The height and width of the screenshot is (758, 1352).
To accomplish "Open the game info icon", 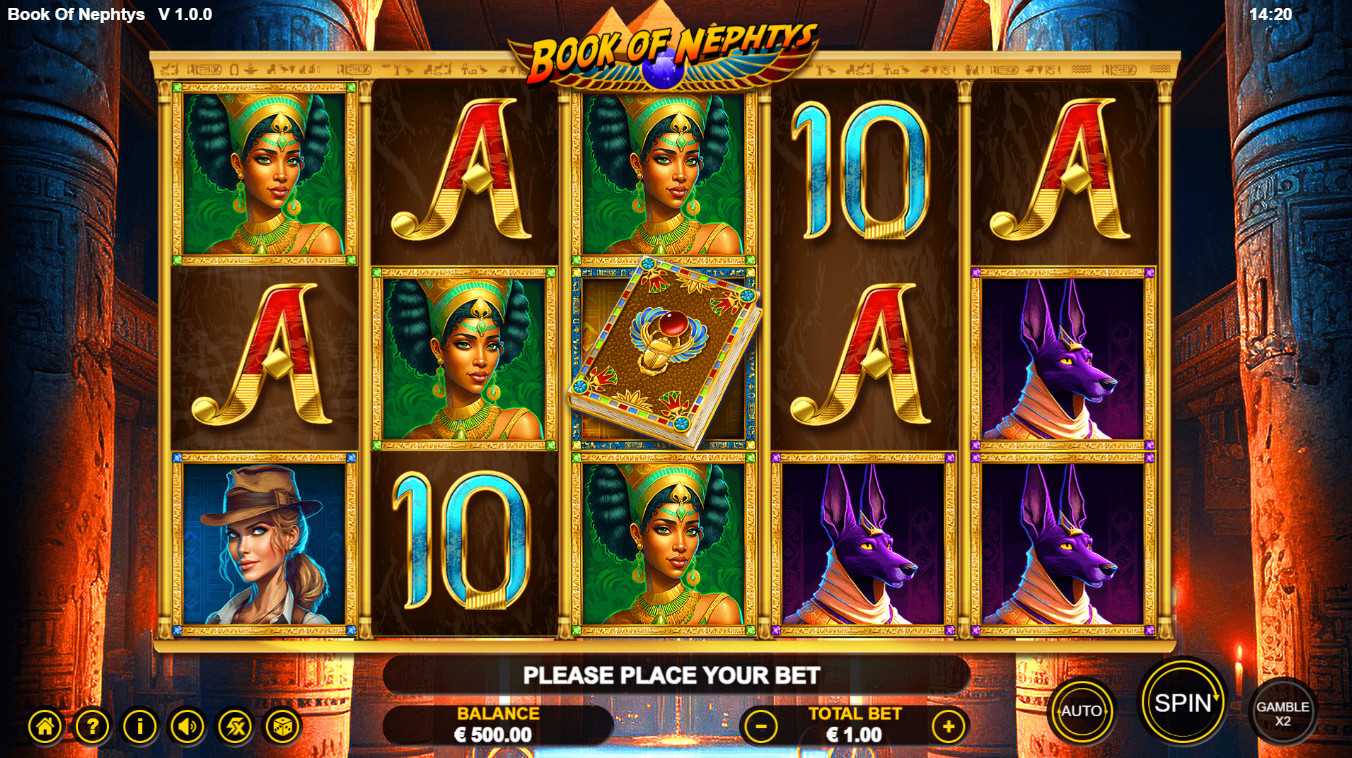I will tap(140, 726).
